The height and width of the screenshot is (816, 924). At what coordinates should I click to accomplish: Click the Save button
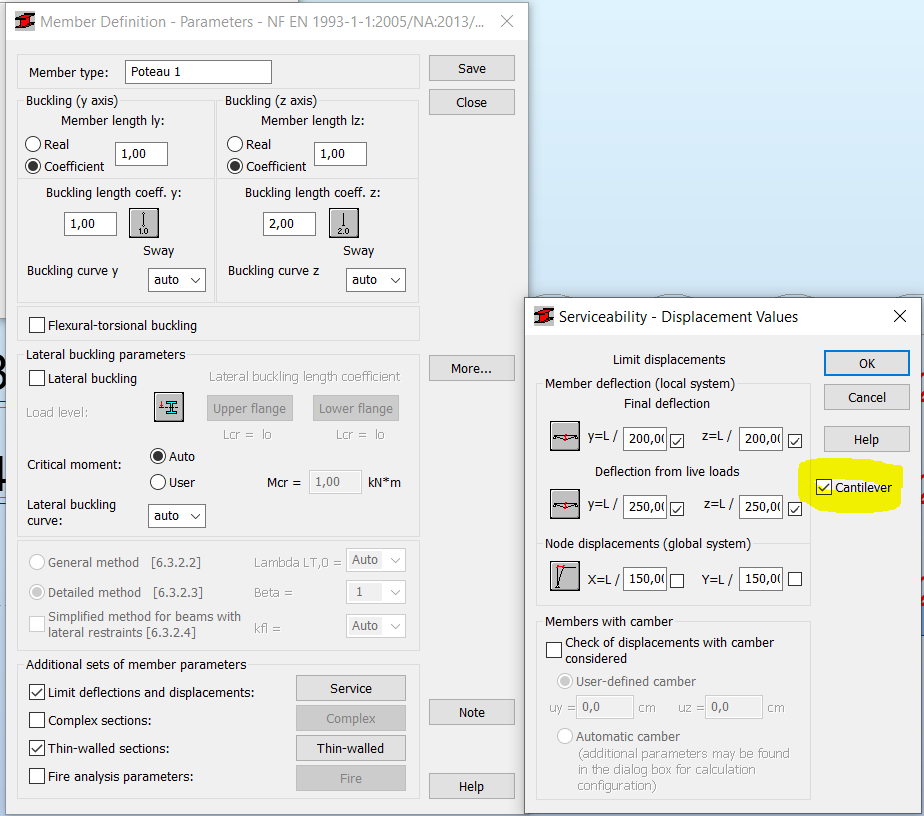471,68
